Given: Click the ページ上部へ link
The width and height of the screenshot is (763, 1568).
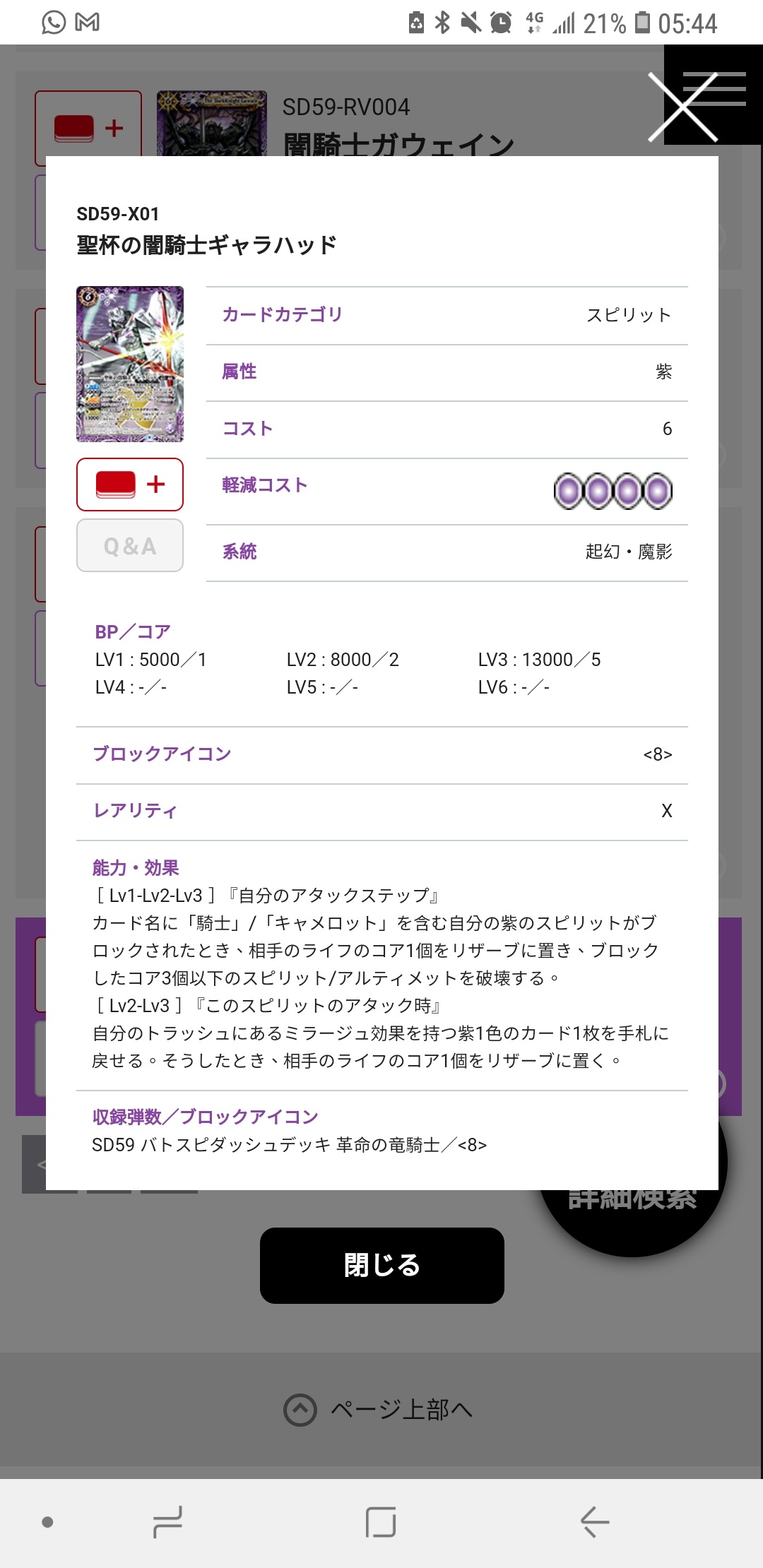Looking at the screenshot, I should pyautogui.click(x=401, y=1410).
